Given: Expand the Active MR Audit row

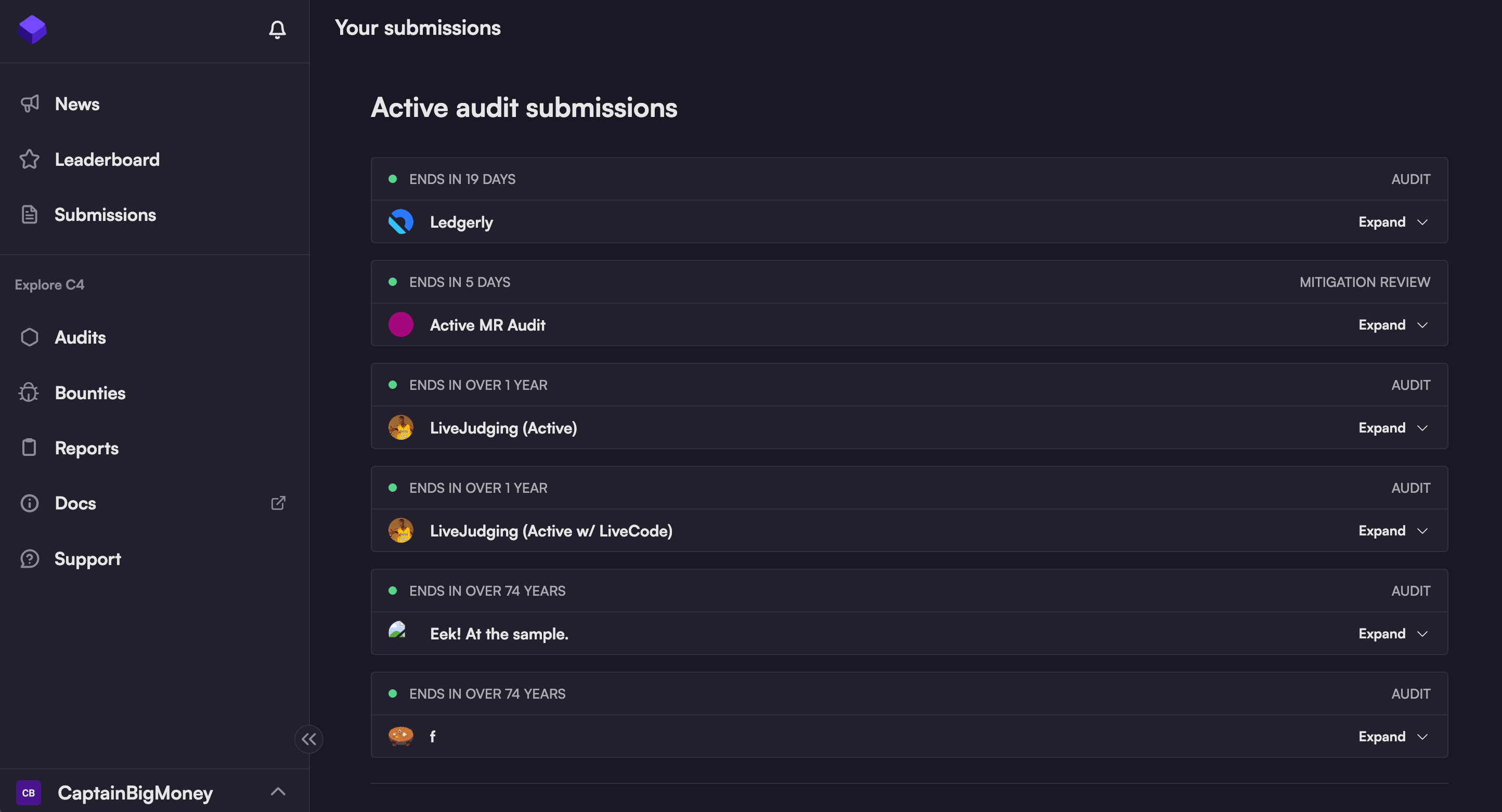Looking at the screenshot, I should (1392, 325).
